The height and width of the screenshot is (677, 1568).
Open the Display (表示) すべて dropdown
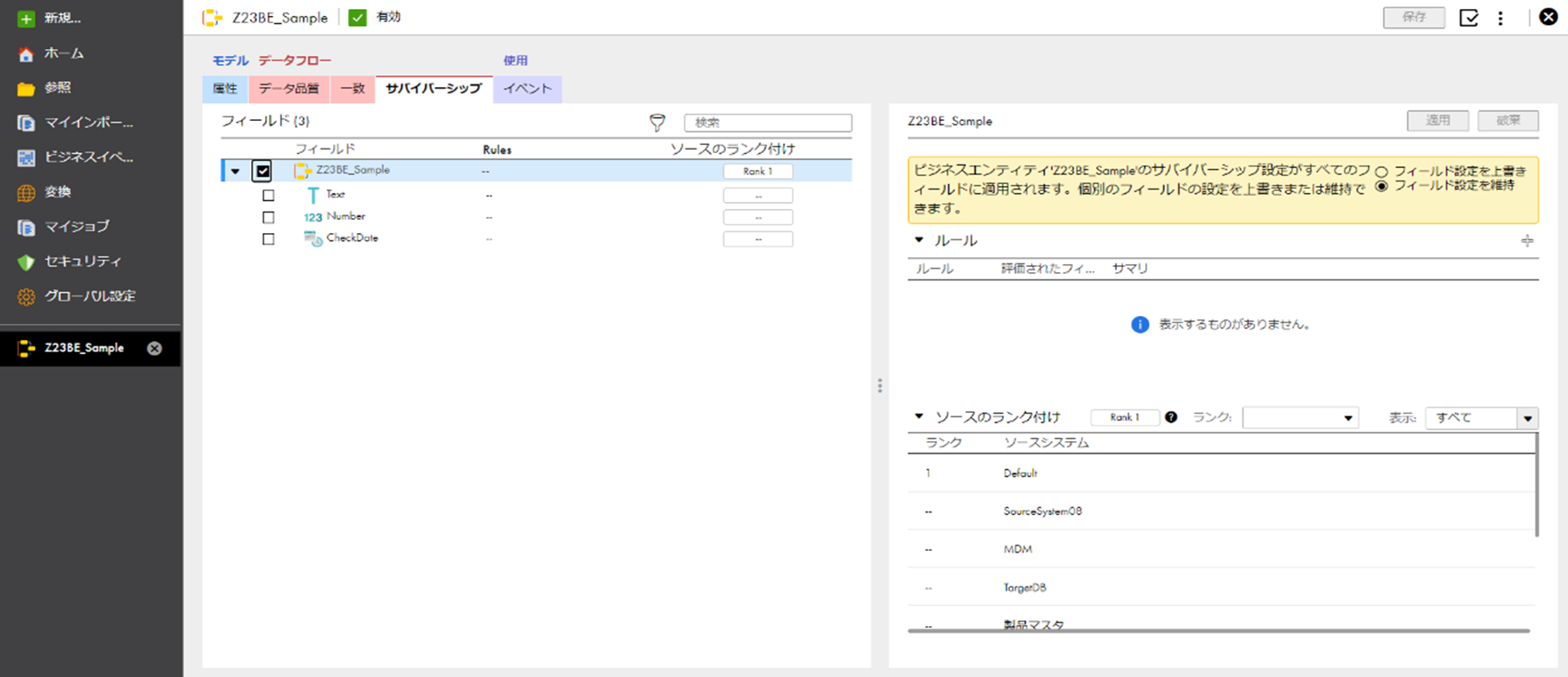pyautogui.click(x=1482, y=417)
